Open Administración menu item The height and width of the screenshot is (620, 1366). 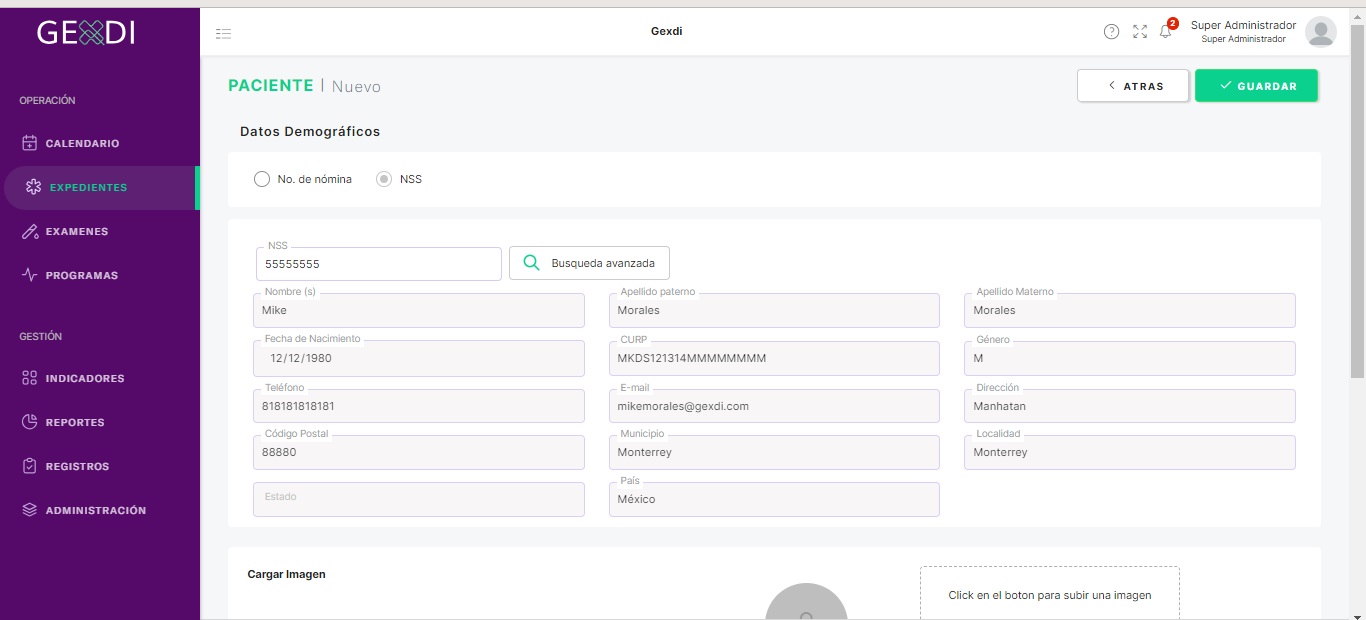pos(100,510)
